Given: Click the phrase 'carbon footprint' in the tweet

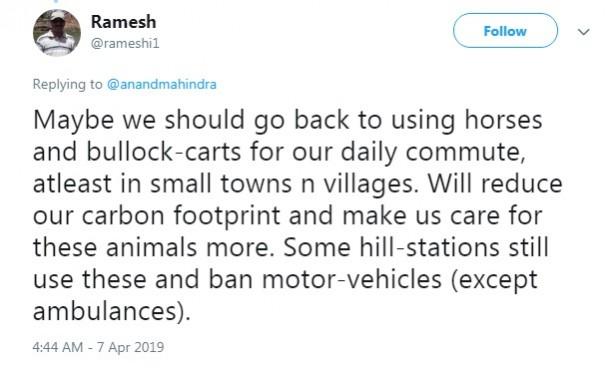Looking at the screenshot, I should coord(181,215).
